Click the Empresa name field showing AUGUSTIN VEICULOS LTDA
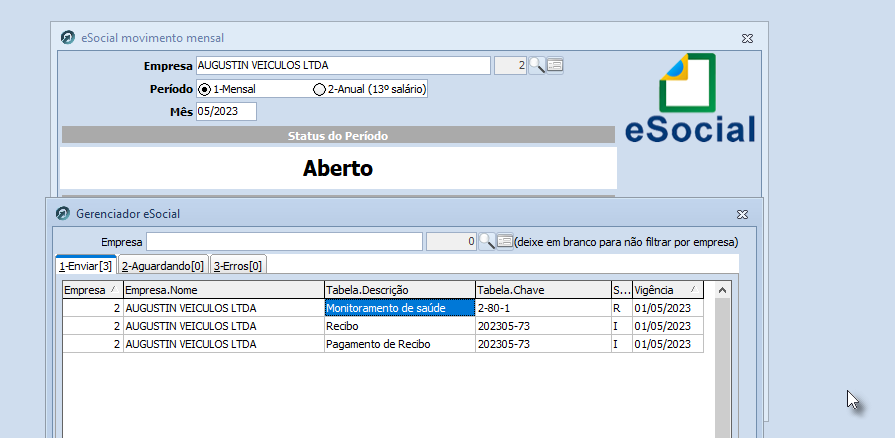Screen dimensions: 895x438 tap(343, 65)
